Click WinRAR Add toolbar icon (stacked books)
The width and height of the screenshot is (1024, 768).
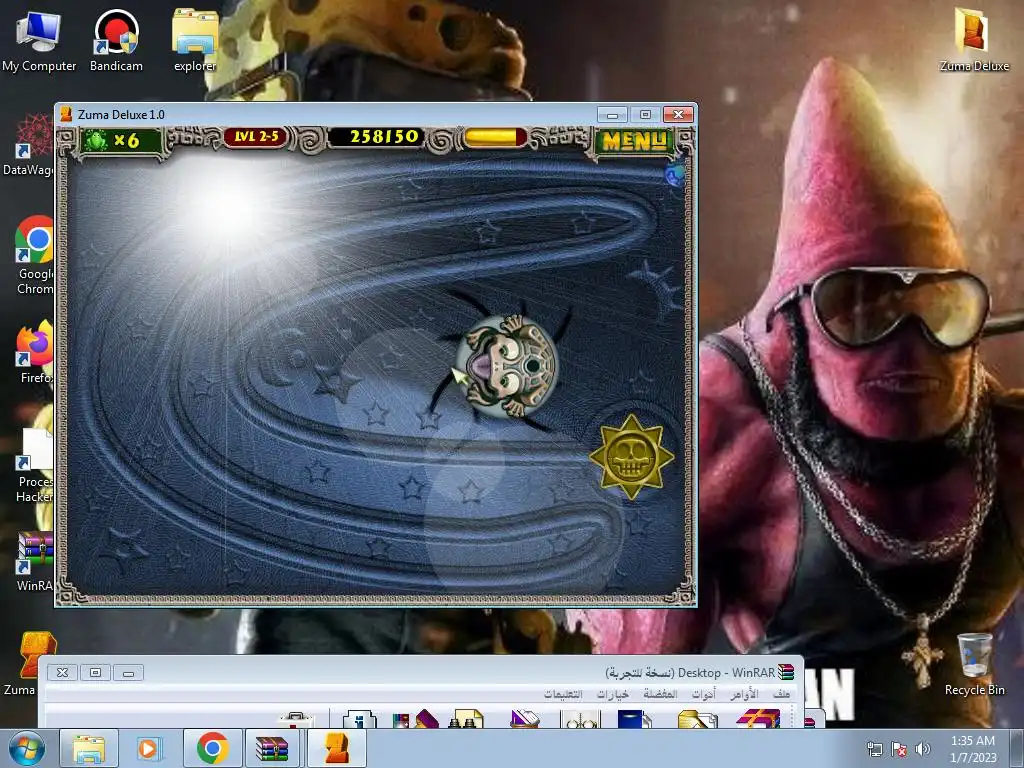point(758,719)
